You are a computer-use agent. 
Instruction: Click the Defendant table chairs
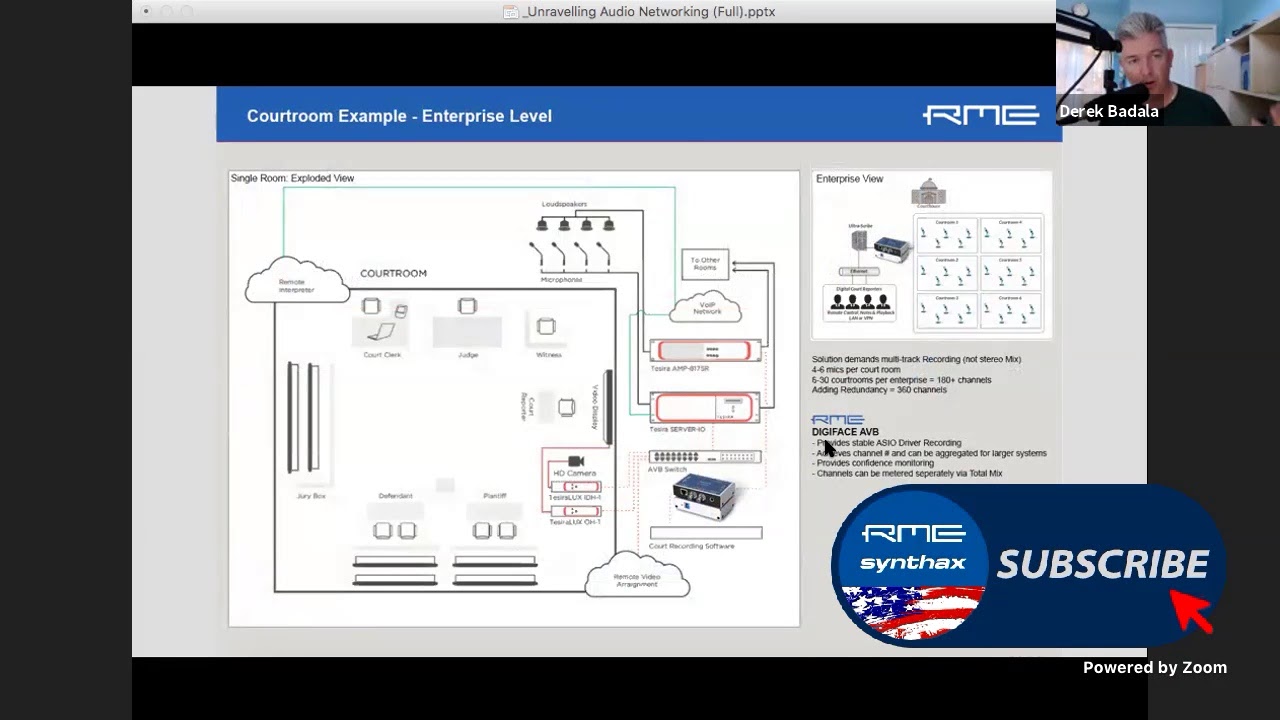point(394,531)
